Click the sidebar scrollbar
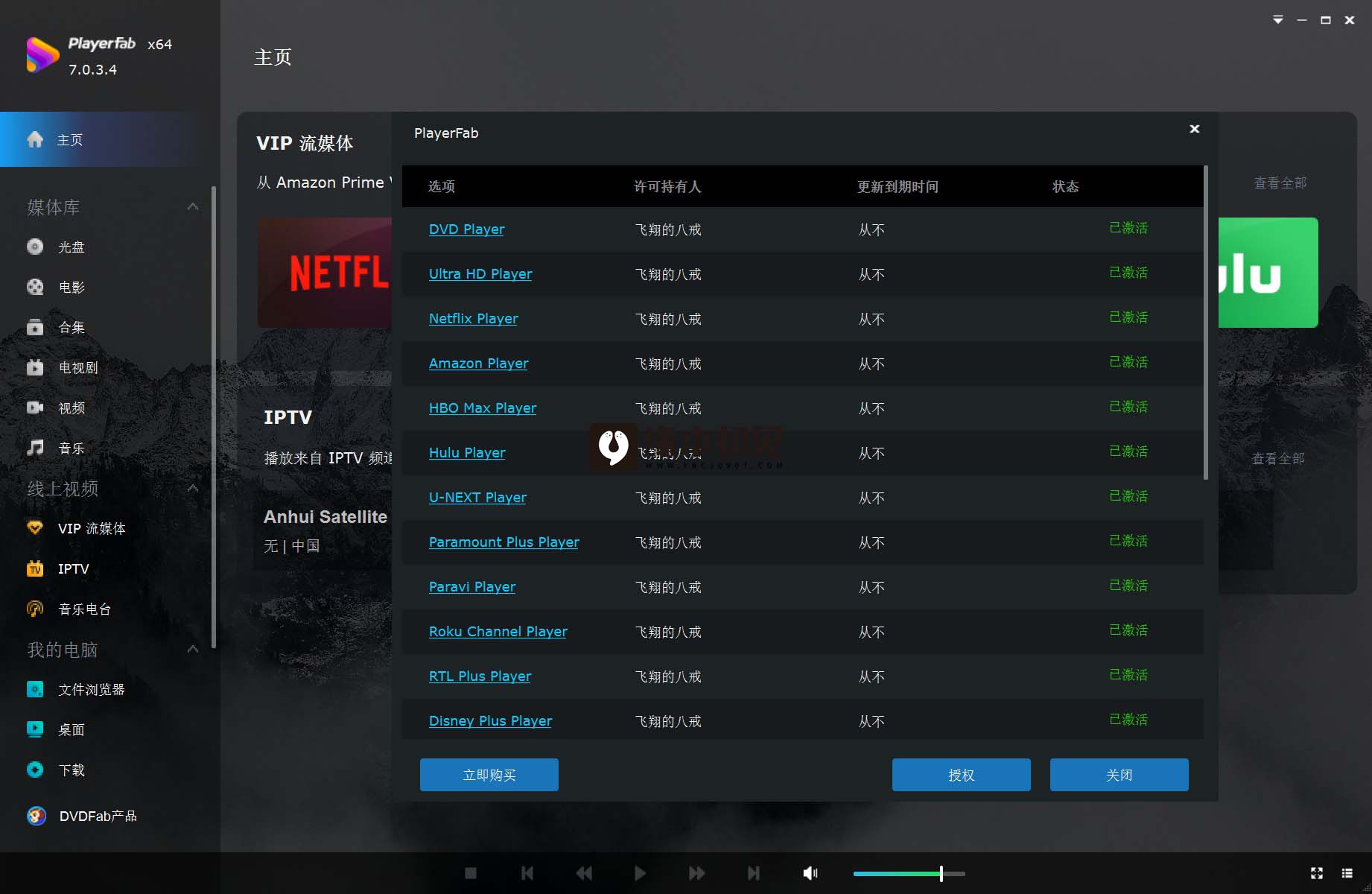This screenshot has height=894, width=1372. pos(214,417)
